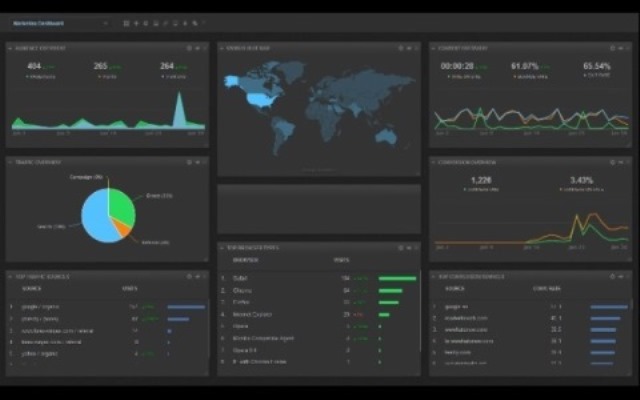Screen dimensions: 640x400
Task: Click icon beside gear in Audience Overview
Action: pos(198,48)
